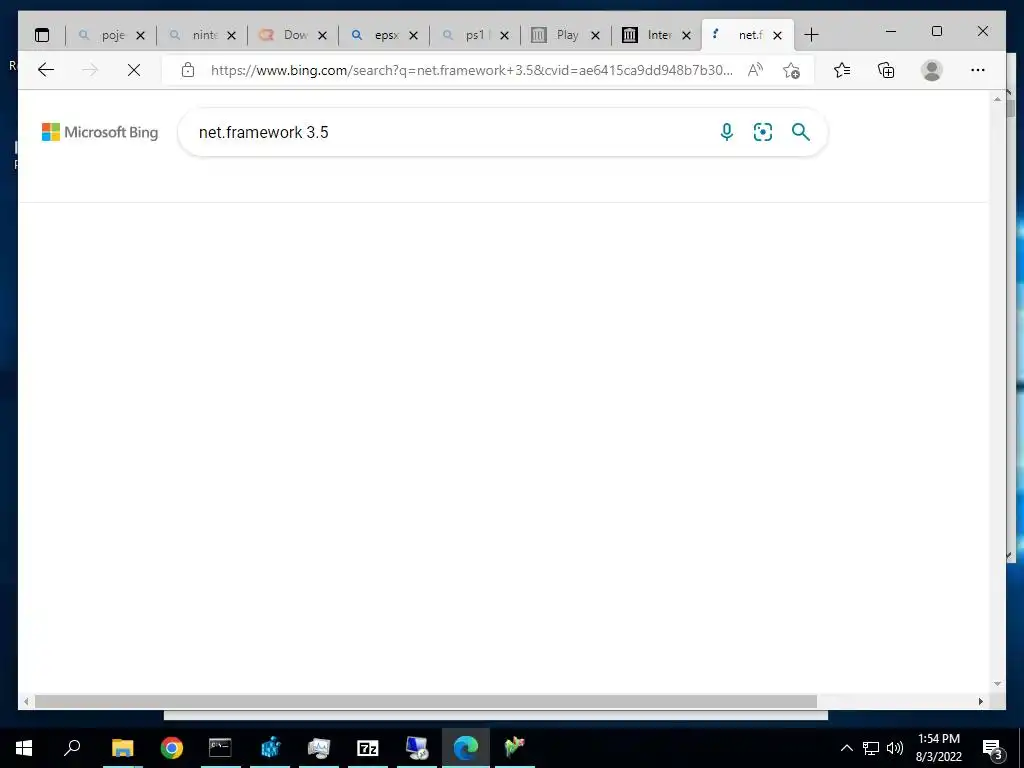Open a new browser tab
This screenshot has height=768, width=1024.
pyautogui.click(x=811, y=35)
